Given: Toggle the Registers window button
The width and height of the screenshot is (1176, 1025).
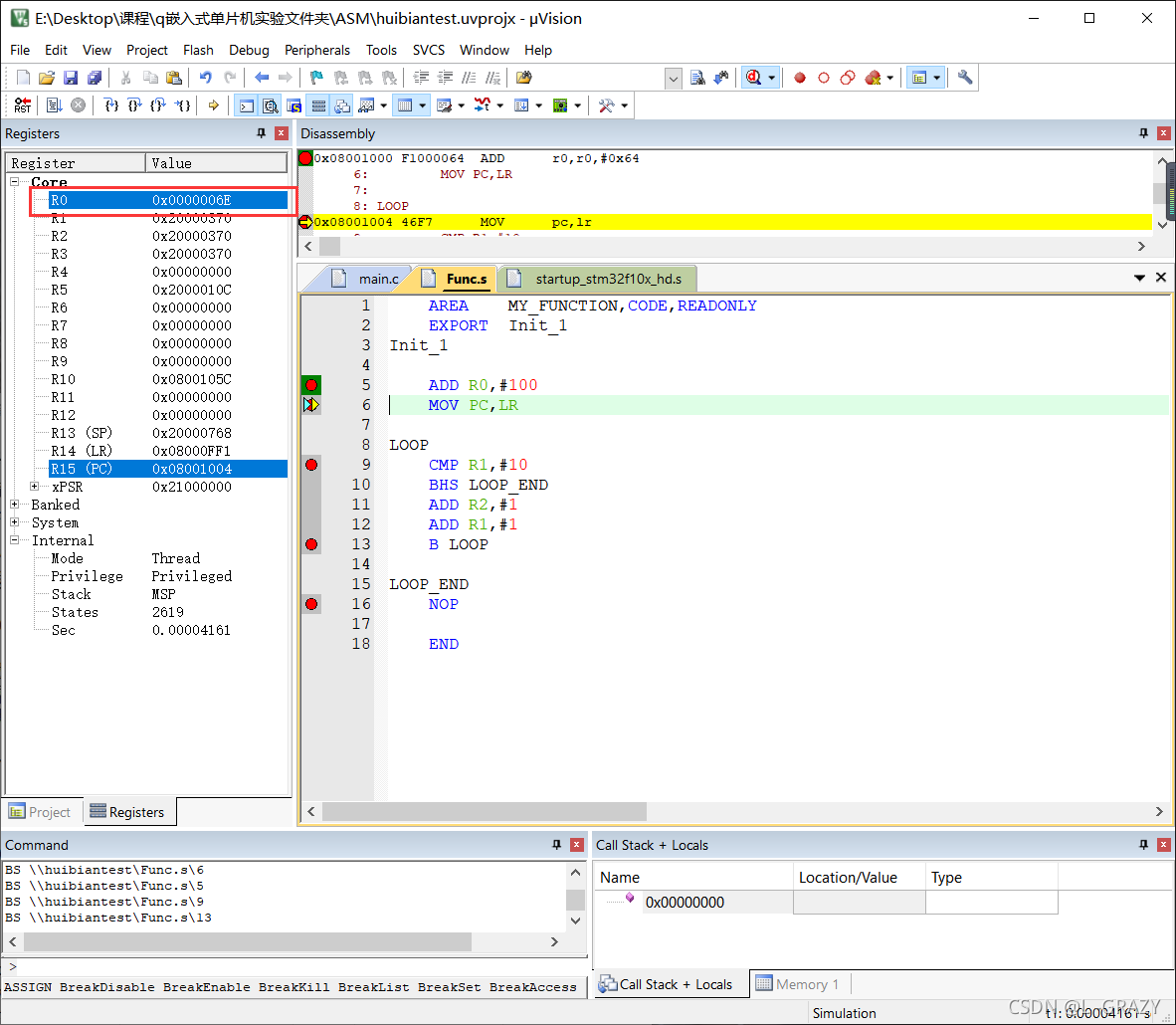Looking at the screenshot, I should [318, 105].
